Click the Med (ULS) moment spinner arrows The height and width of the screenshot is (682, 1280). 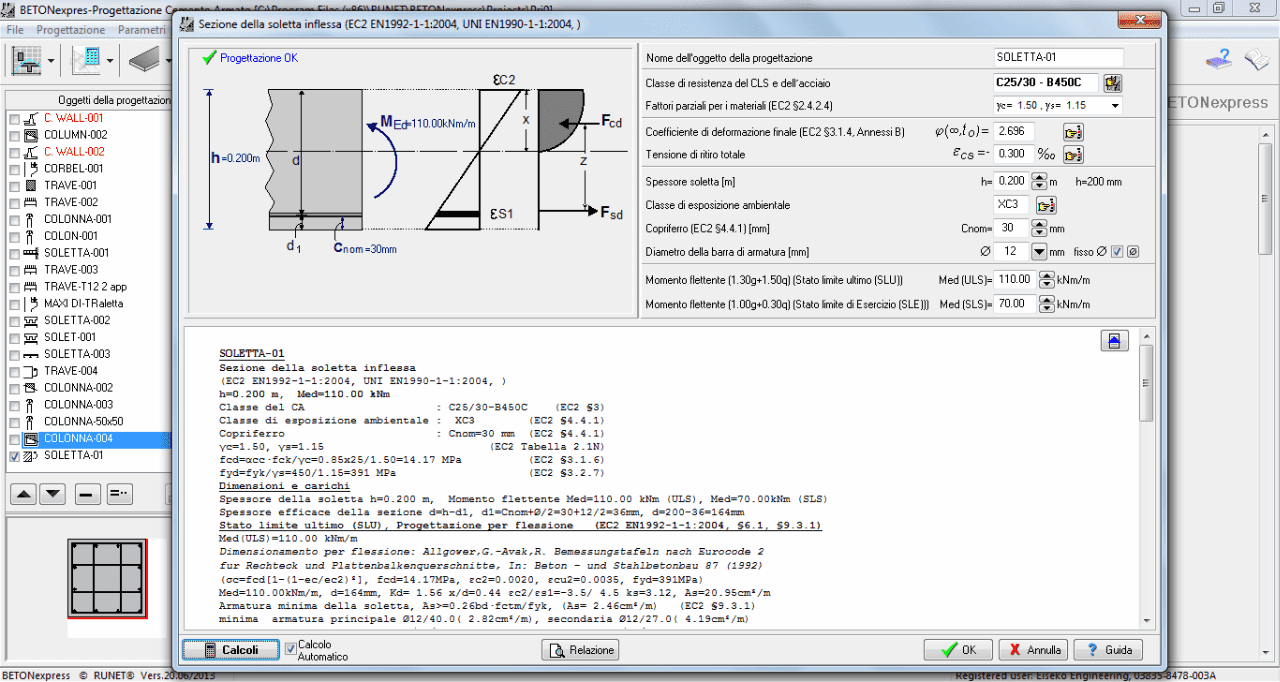tap(1046, 280)
